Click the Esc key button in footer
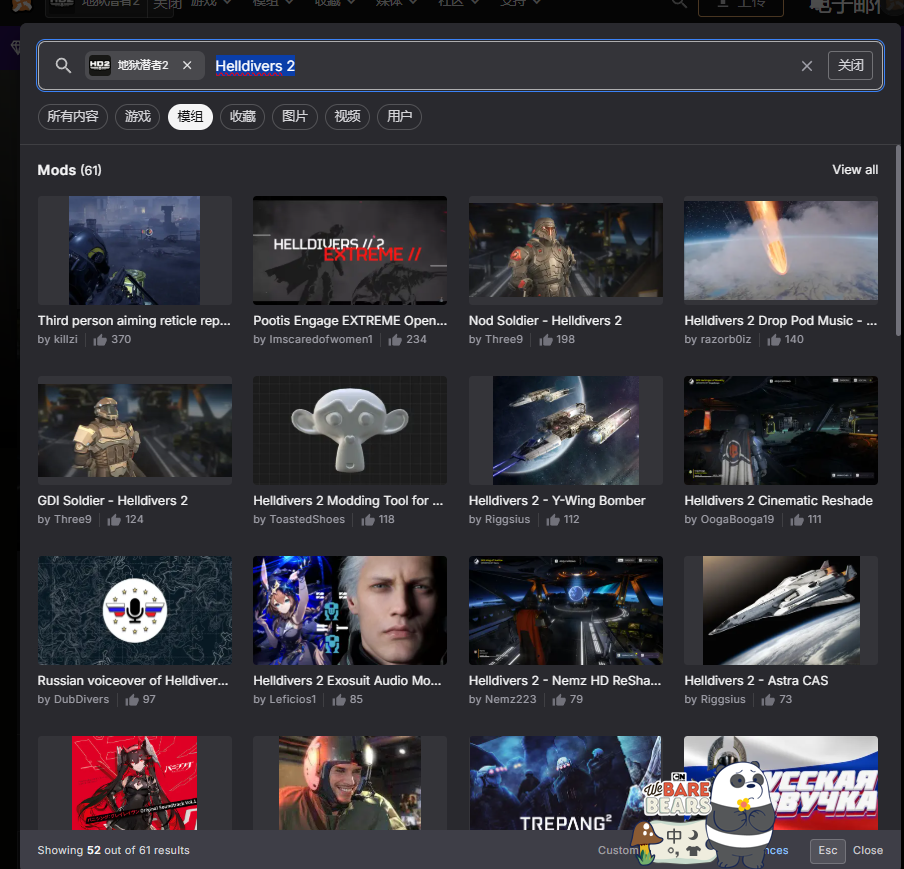The width and height of the screenshot is (904, 869). pyautogui.click(x=827, y=851)
